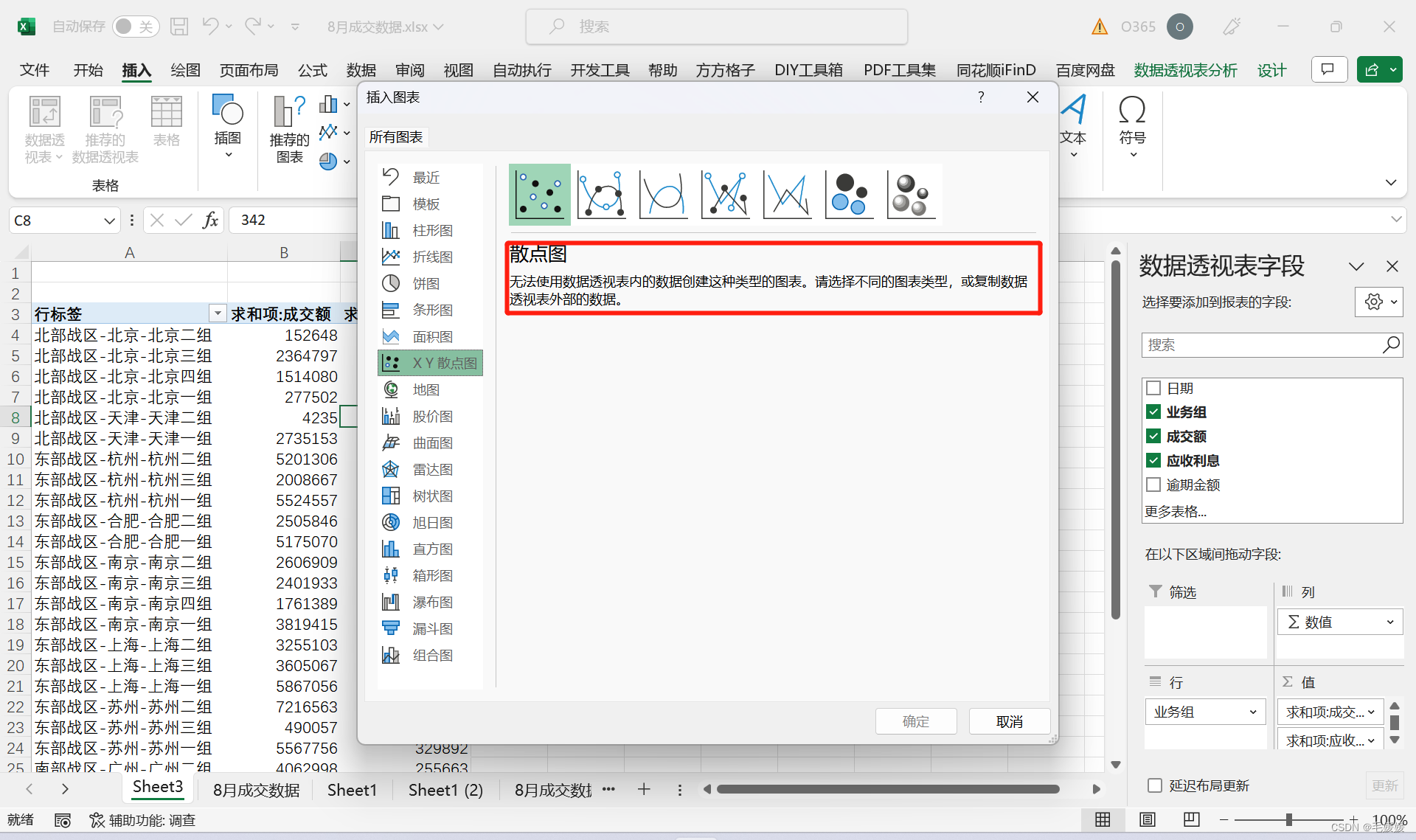1416x840 pixels.
Task: Add a new sheet with plus button
Action: pyautogui.click(x=644, y=789)
